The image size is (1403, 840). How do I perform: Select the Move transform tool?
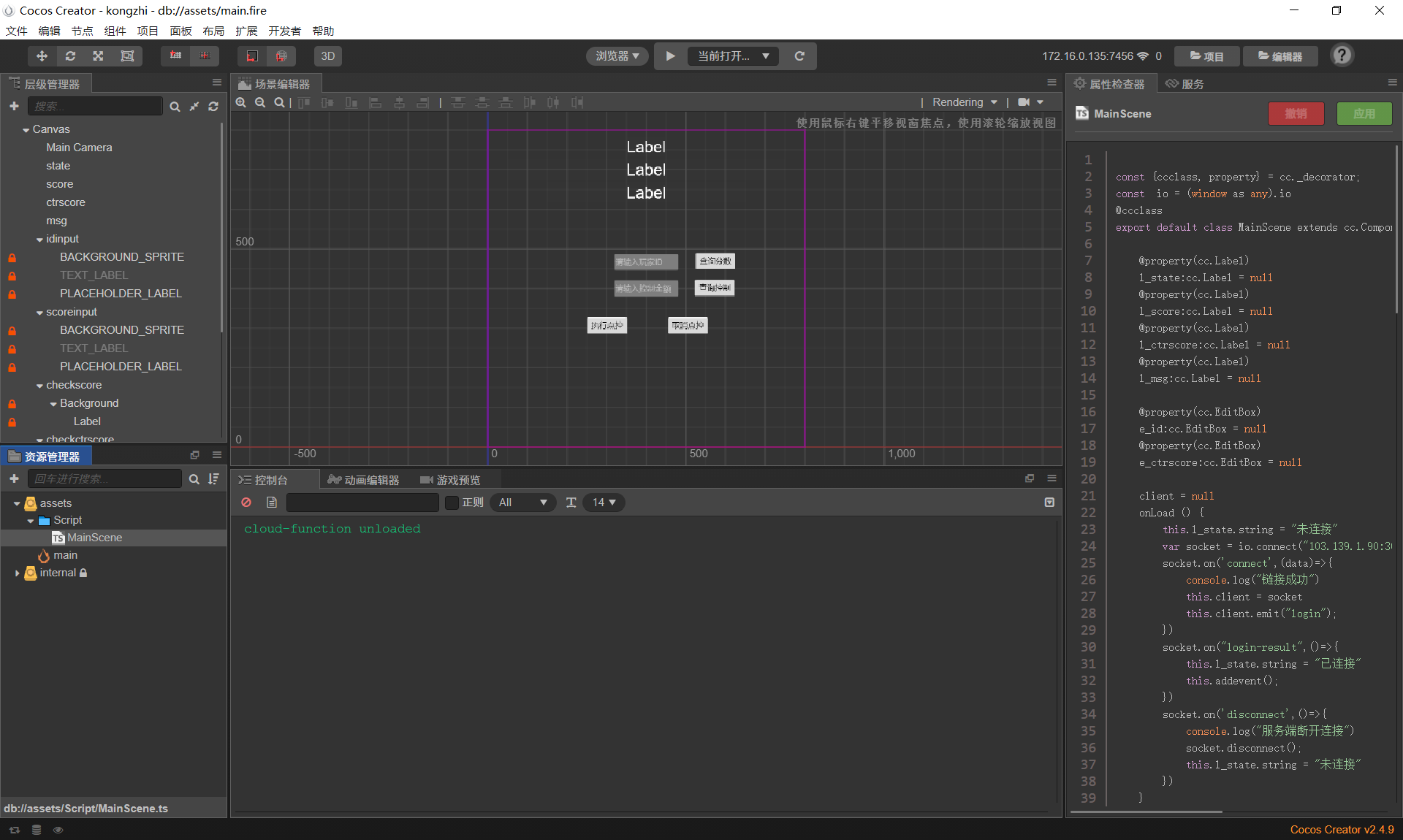42,56
